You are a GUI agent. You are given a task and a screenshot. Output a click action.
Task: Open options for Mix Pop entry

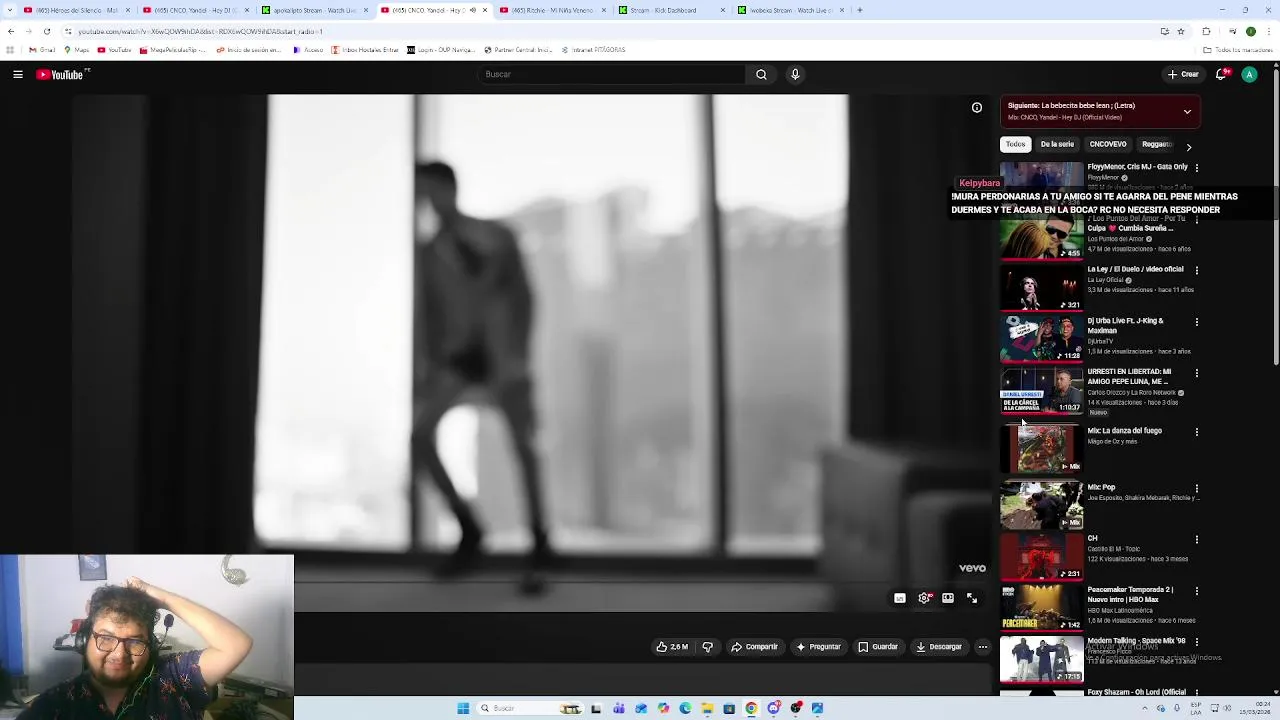pyautogui.click(x=1197, y=489)
